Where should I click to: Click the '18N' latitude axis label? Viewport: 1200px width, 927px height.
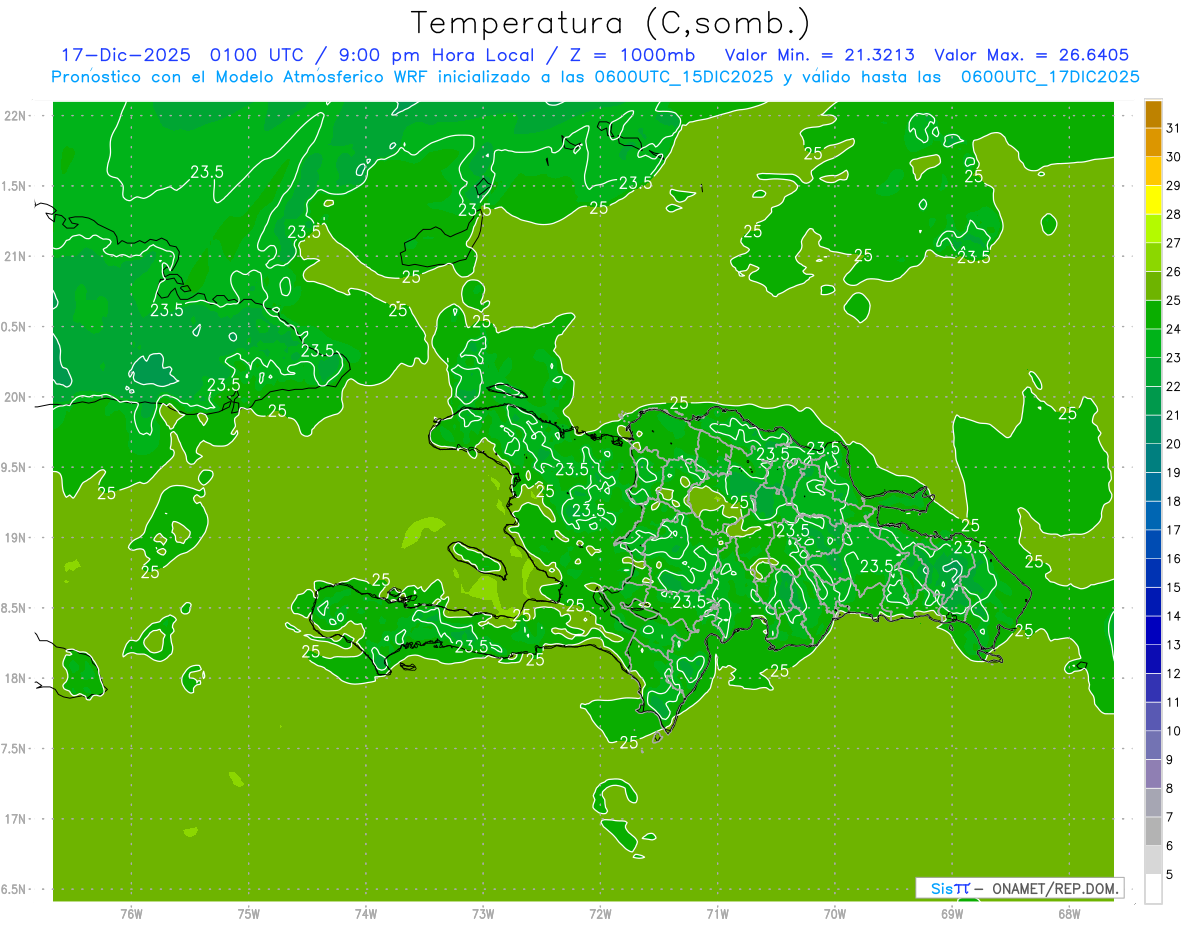click(16, 678)
